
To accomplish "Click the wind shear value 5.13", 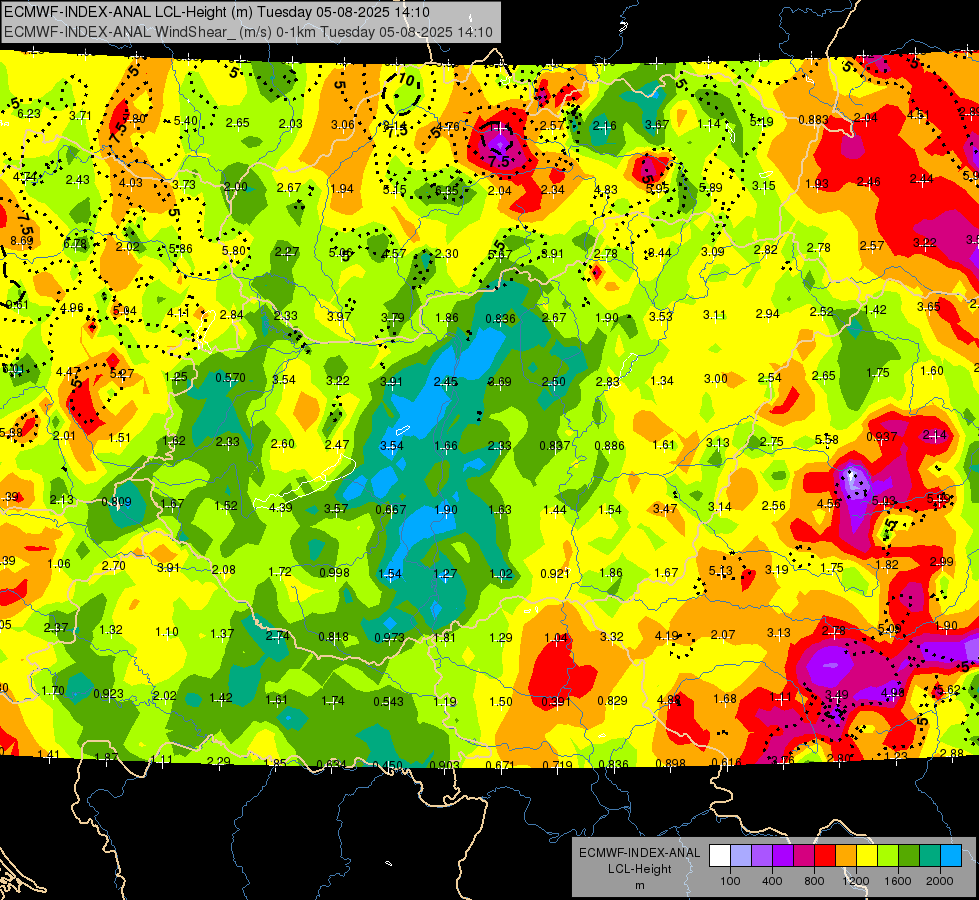I will click(721, 571).
